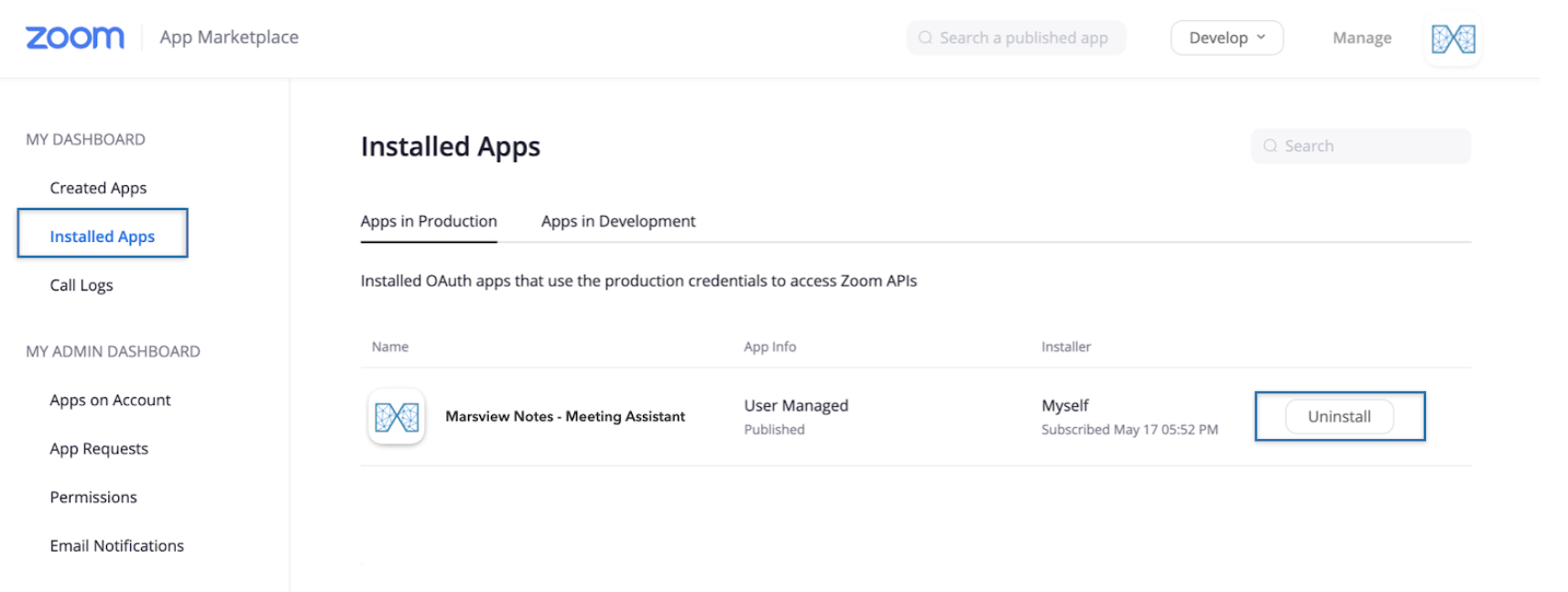Viewport: 1568px width, 592px height.
Task: Open App Requests in sidebar
Action: coord(99,449)
